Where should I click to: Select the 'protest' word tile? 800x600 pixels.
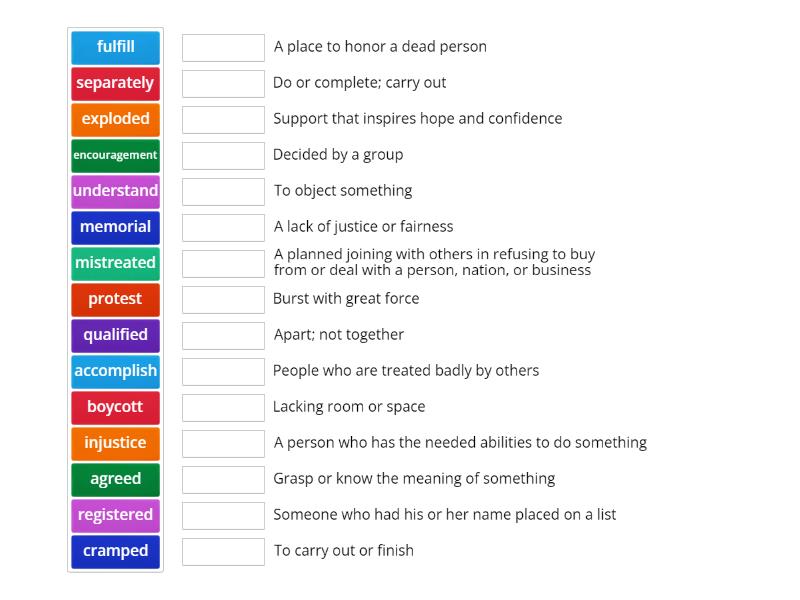point(115,299)
